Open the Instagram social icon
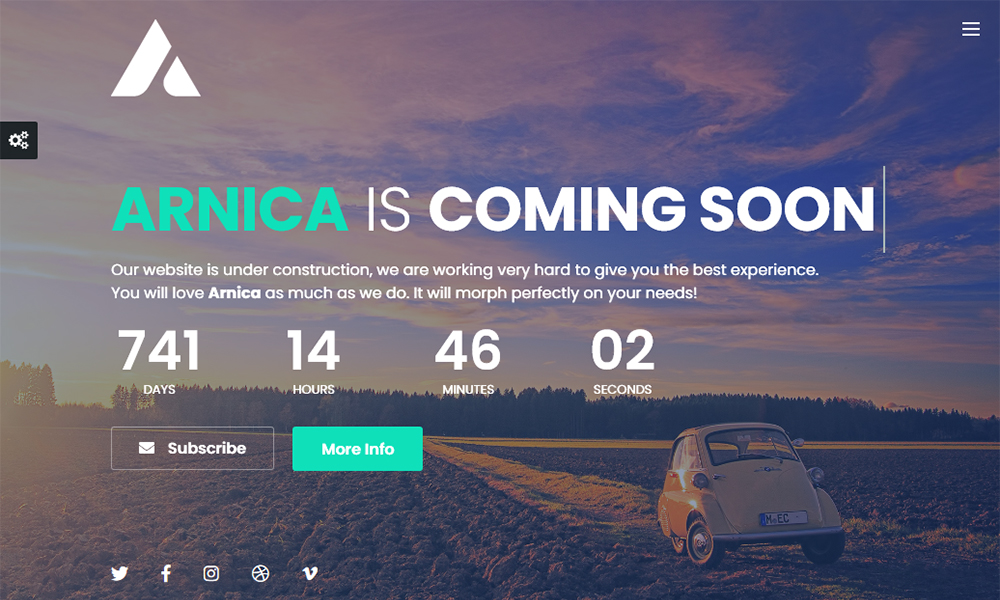Viewport: 1000px width, 600px height. pos(211,573)
